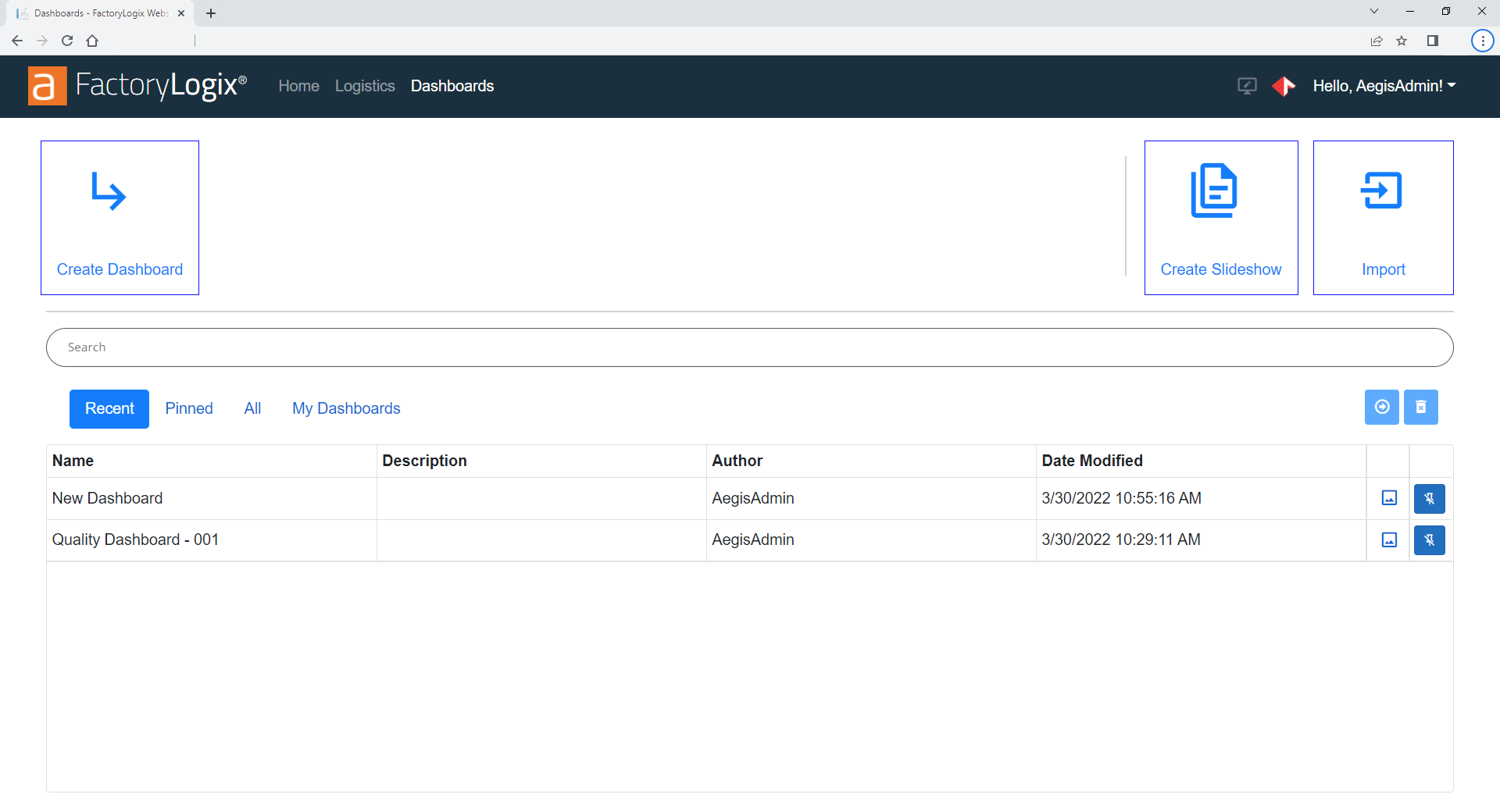Screen dimensions: 1500x812
Task: Click the image preview icon for Quality Dashboard - 001
Action: pos(1388,540)
